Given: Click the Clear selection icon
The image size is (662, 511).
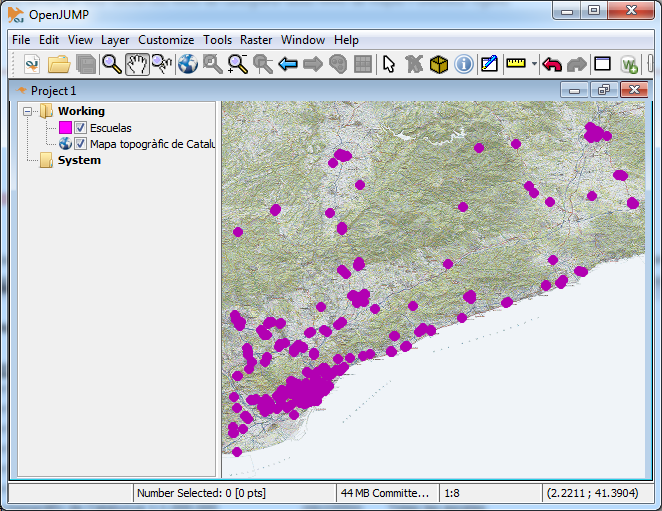Looking at the screenshot, I should (x=414, y=64).
